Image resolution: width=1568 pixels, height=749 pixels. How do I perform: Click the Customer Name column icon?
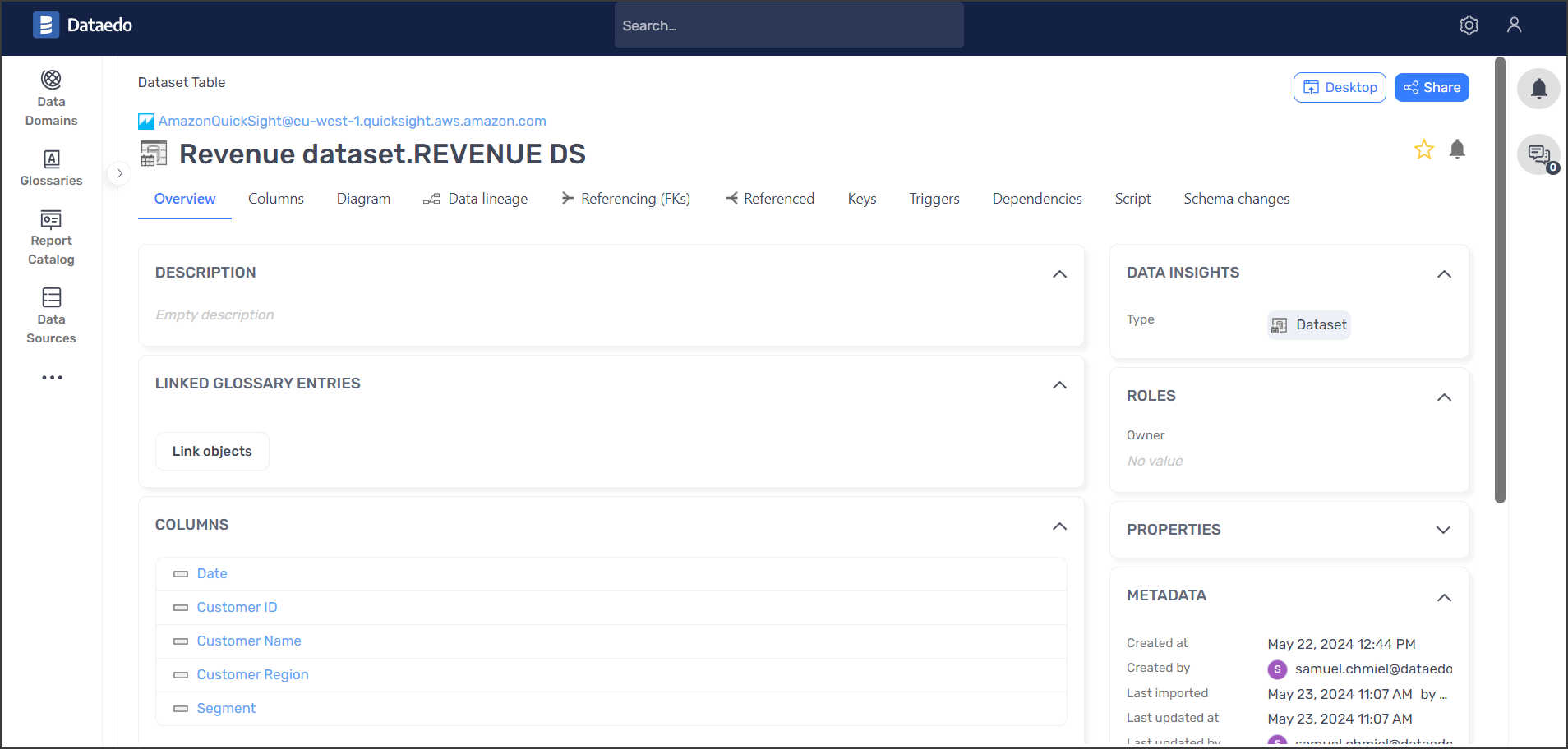(181, 641)
